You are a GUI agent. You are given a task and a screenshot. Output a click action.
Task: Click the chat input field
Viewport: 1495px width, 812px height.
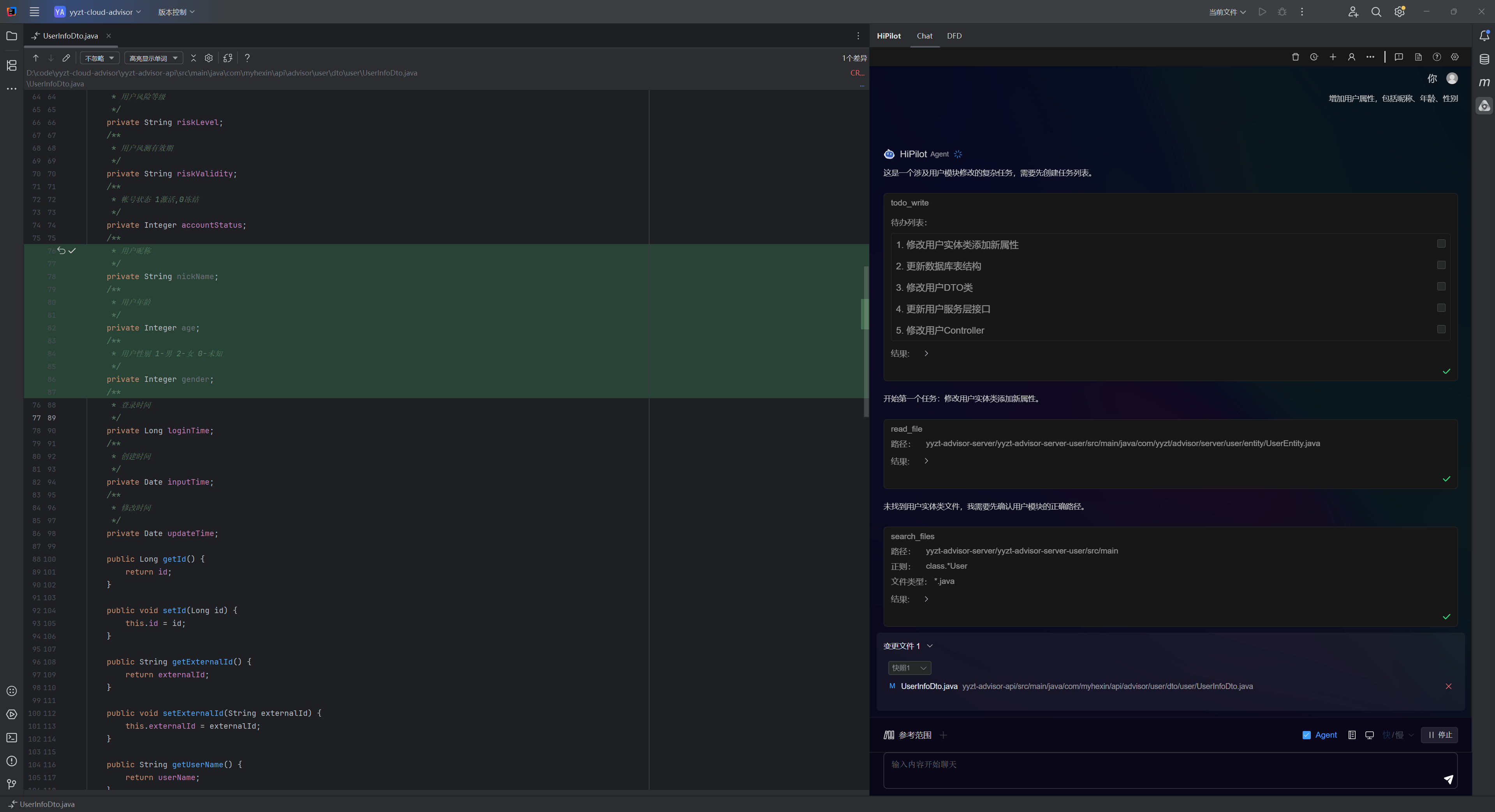click(x=1170, y=770)
